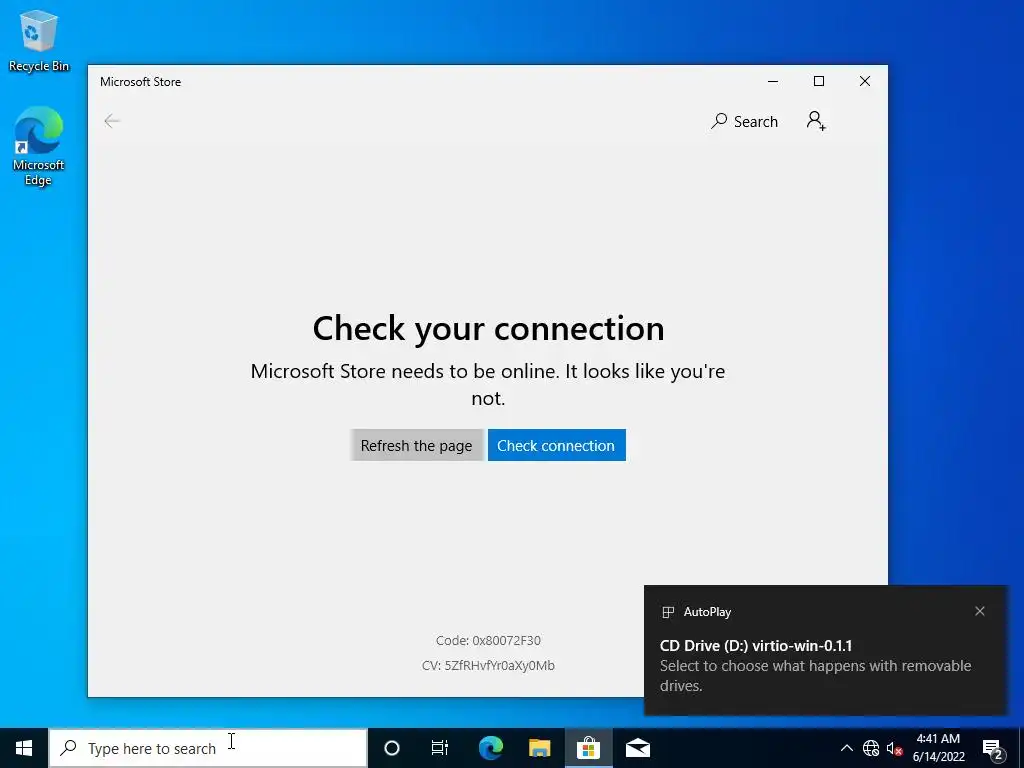Close the Microsoft Store window

[865, 81]
